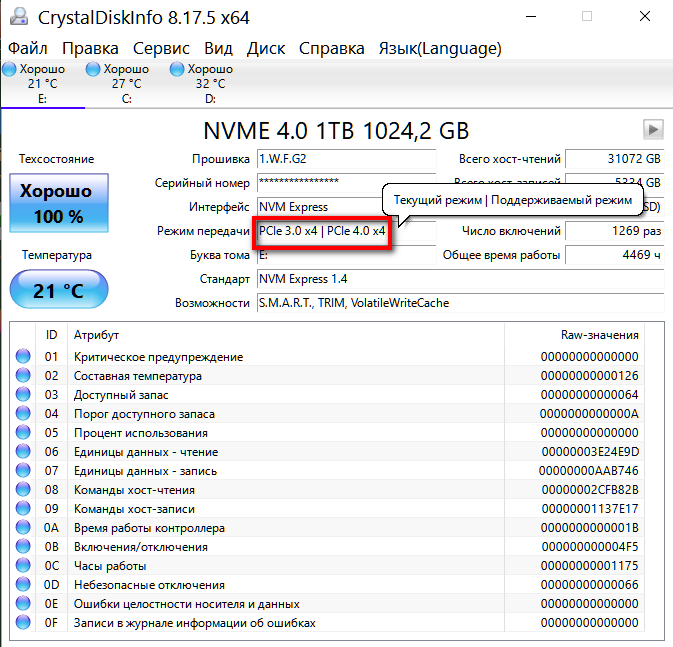Open the Вид menu
This screenshot has width=673, height=647.
click(x=218, y=49)
